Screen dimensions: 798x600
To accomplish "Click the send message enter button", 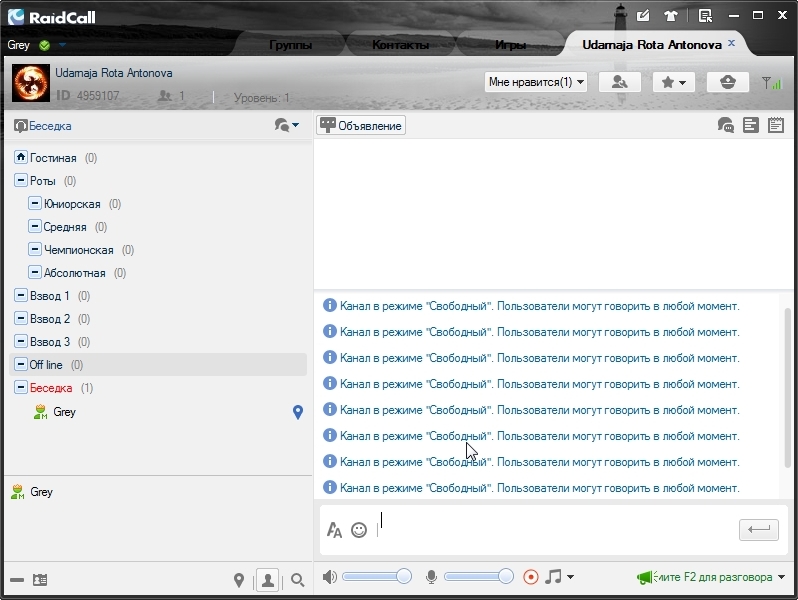I will 758,530.
